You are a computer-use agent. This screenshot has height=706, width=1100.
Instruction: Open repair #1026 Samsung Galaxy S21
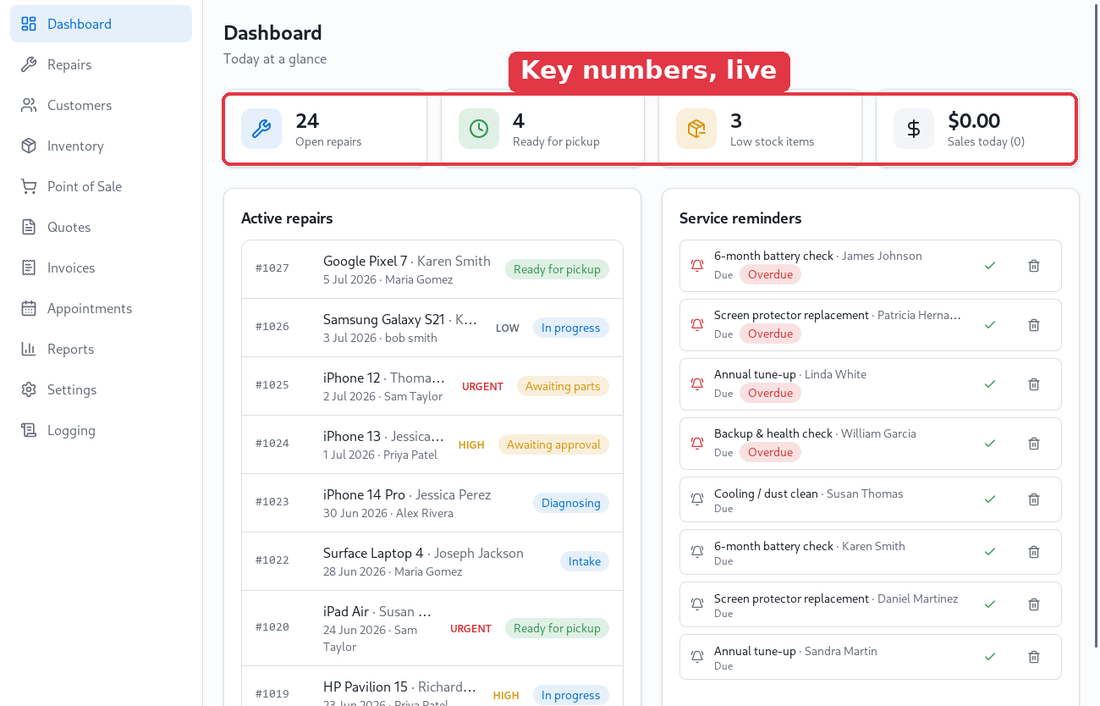coord(432,328)
